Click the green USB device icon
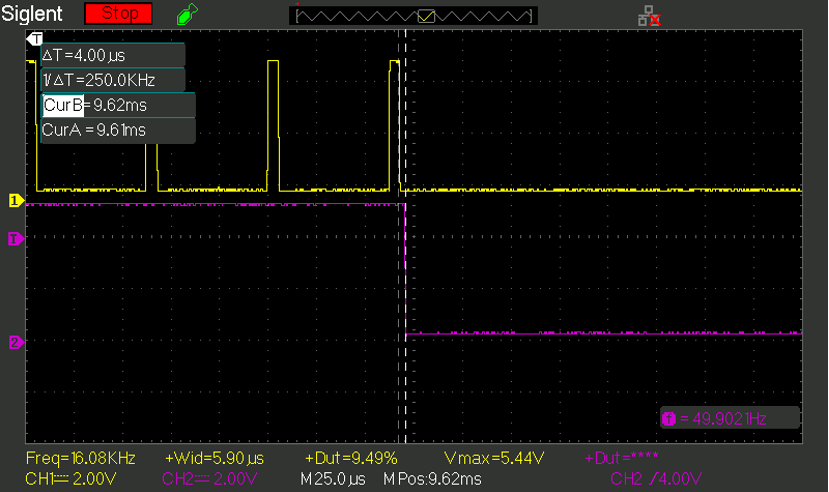829x492 pixels. (x=187, y=14)
